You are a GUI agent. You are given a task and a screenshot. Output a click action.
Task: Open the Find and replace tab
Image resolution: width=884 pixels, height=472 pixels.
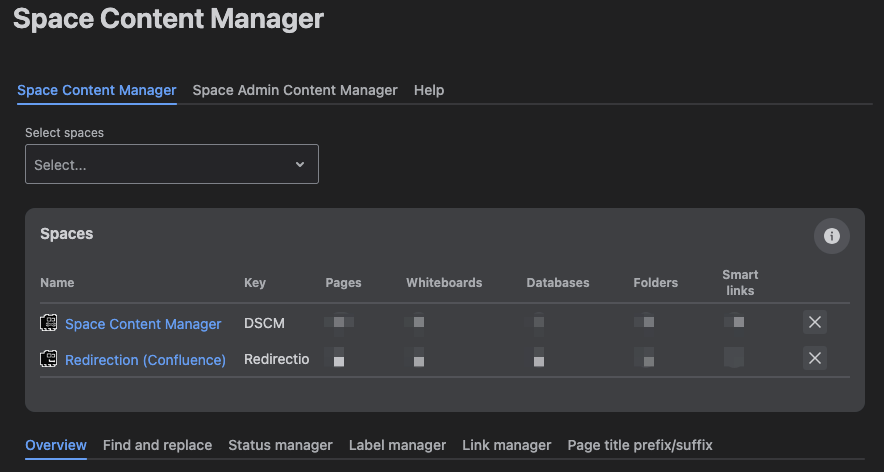157,445
